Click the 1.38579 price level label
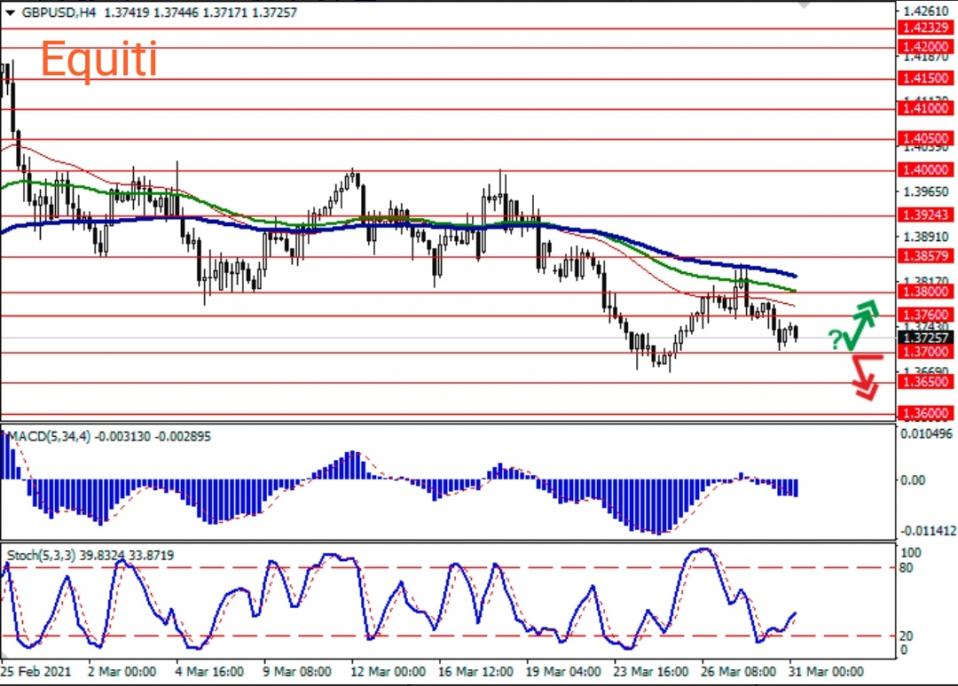 (926, 256)
